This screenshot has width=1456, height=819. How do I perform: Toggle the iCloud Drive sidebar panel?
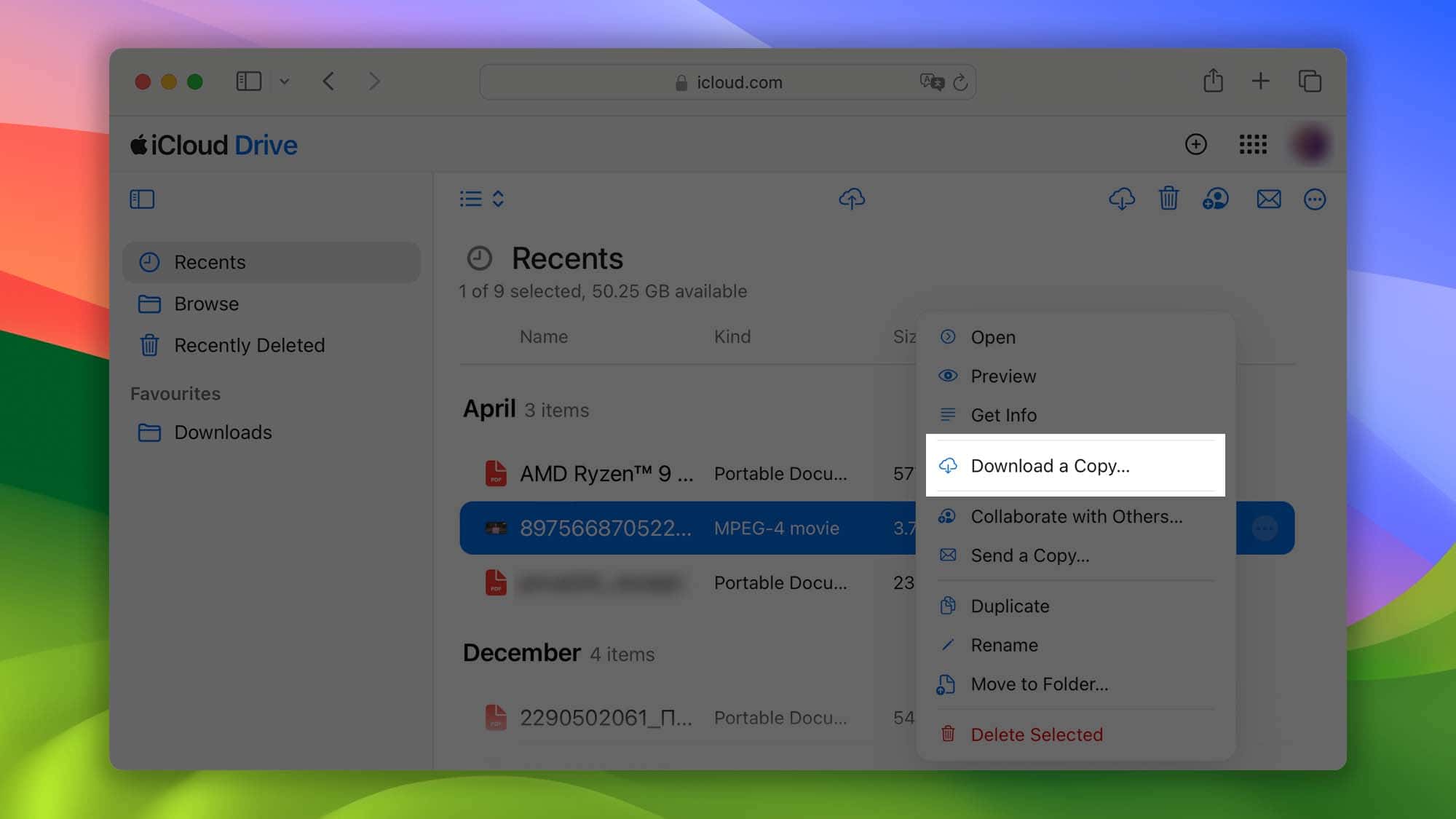[142, 199]
